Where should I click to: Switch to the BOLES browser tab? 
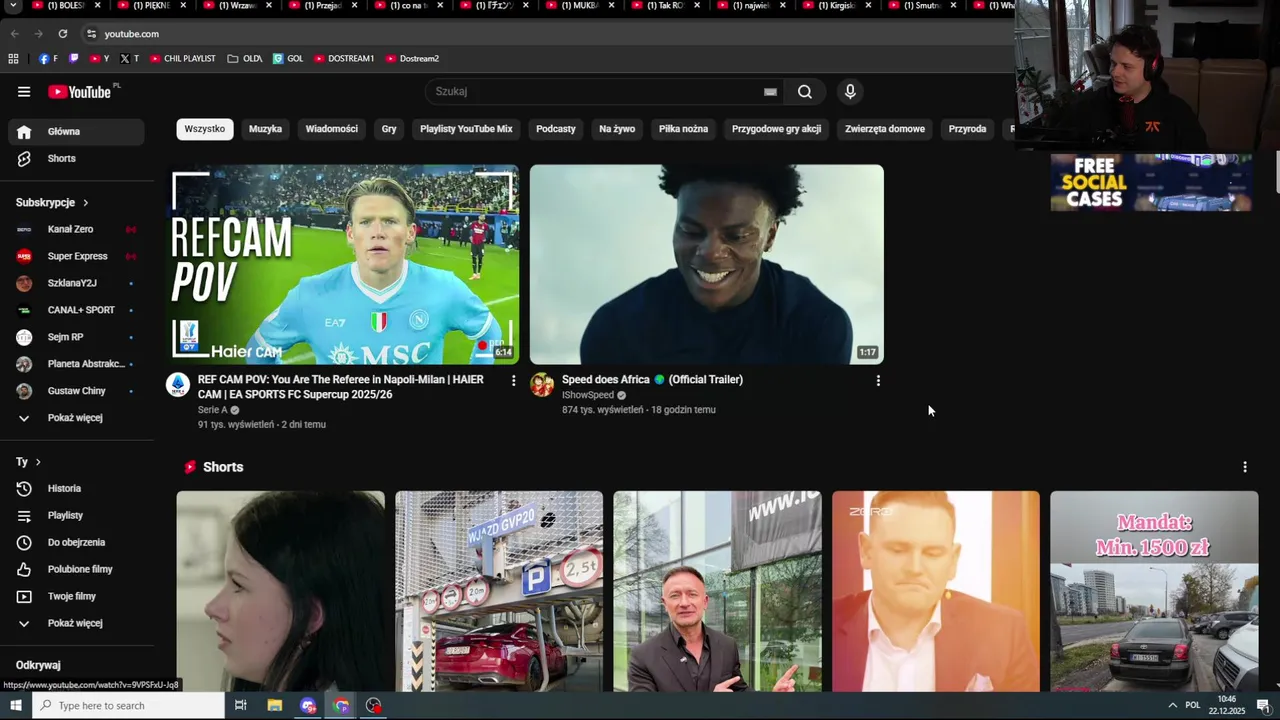click(x=65, y=6)
